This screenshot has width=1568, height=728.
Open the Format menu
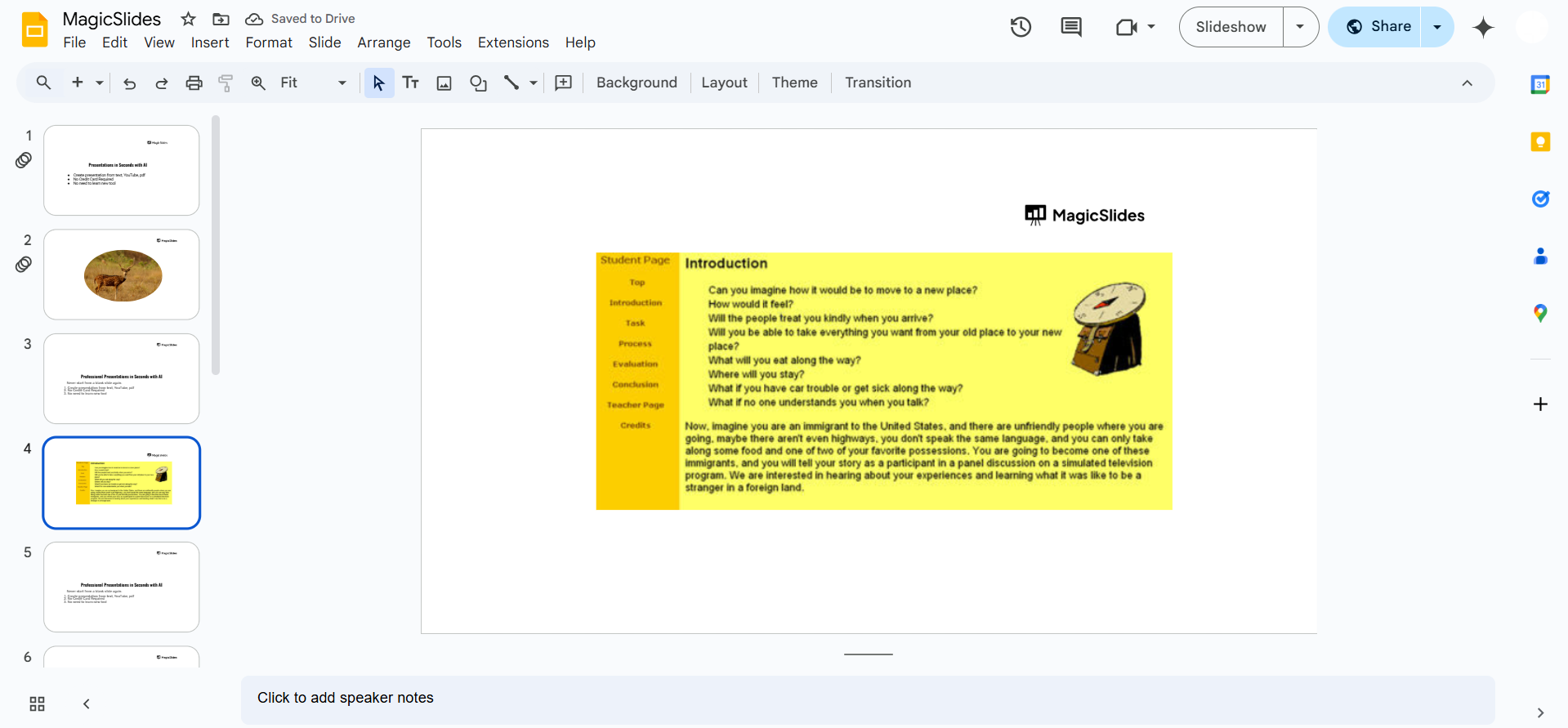click(x=269, y=42)
